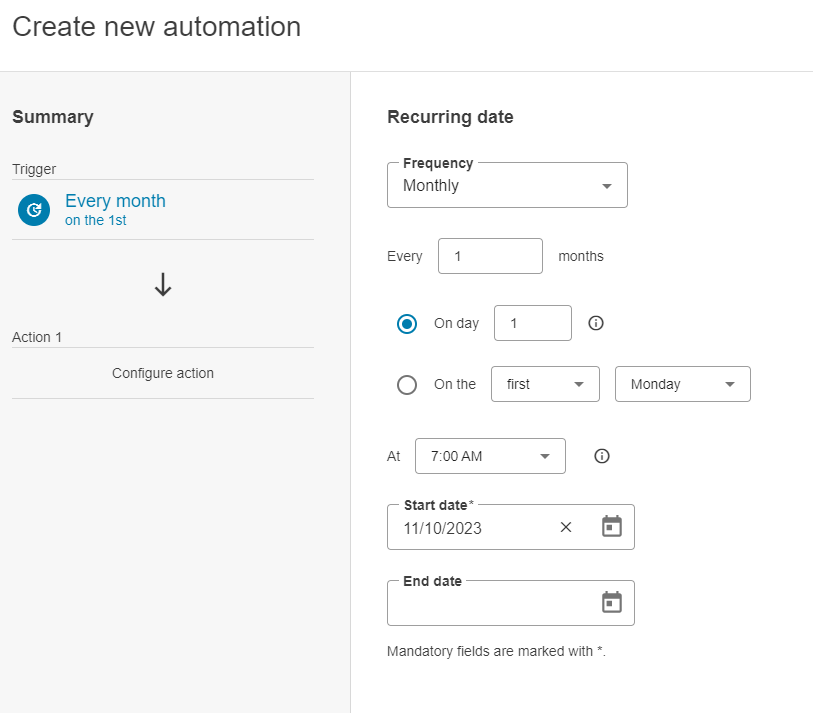Click the X to clear the Start date
813x713 pixels.
565,527
